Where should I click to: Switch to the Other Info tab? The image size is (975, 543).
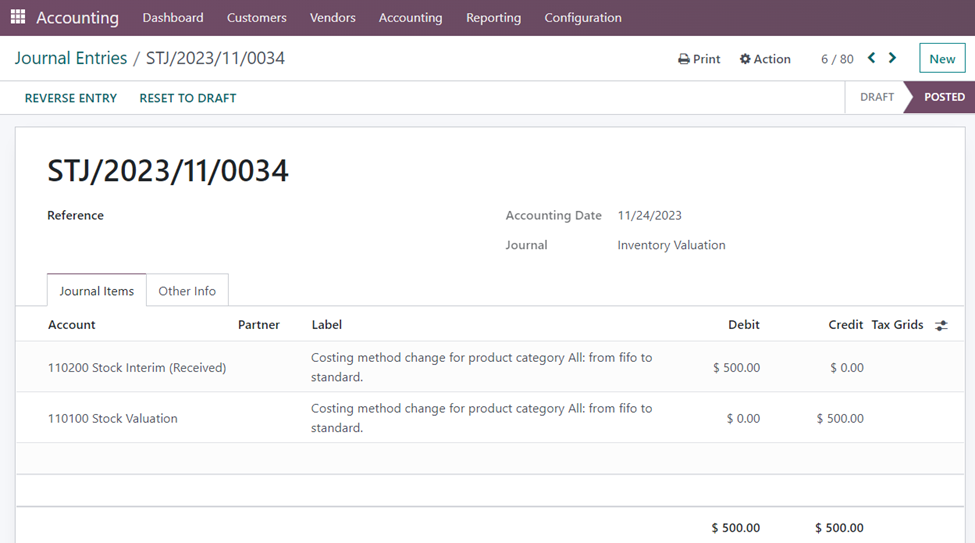coord(187,291)
